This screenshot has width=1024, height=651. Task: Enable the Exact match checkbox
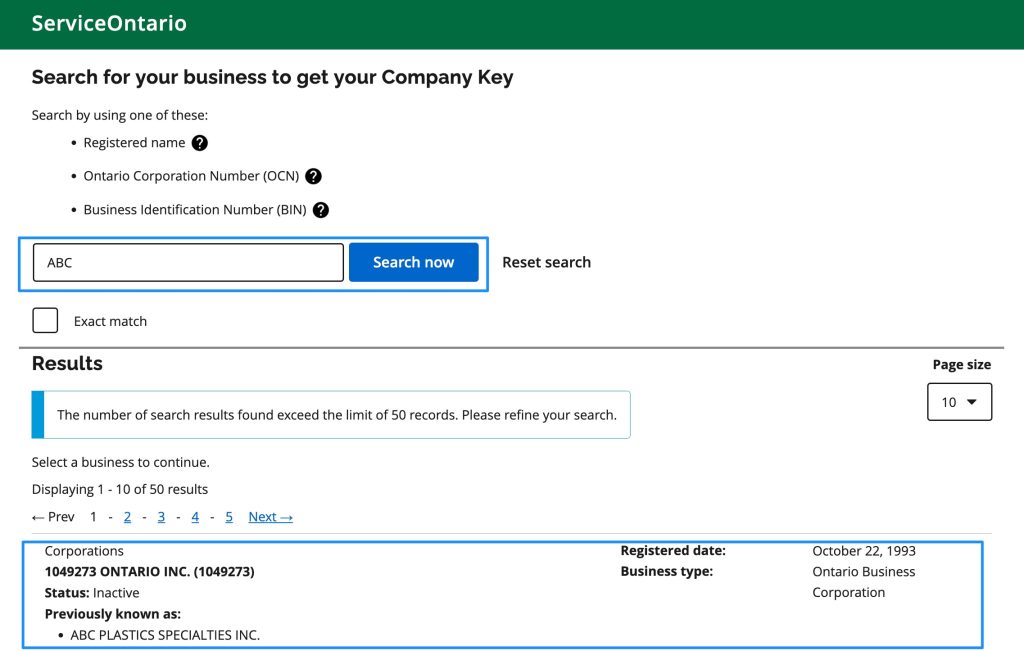click(44, 319)
